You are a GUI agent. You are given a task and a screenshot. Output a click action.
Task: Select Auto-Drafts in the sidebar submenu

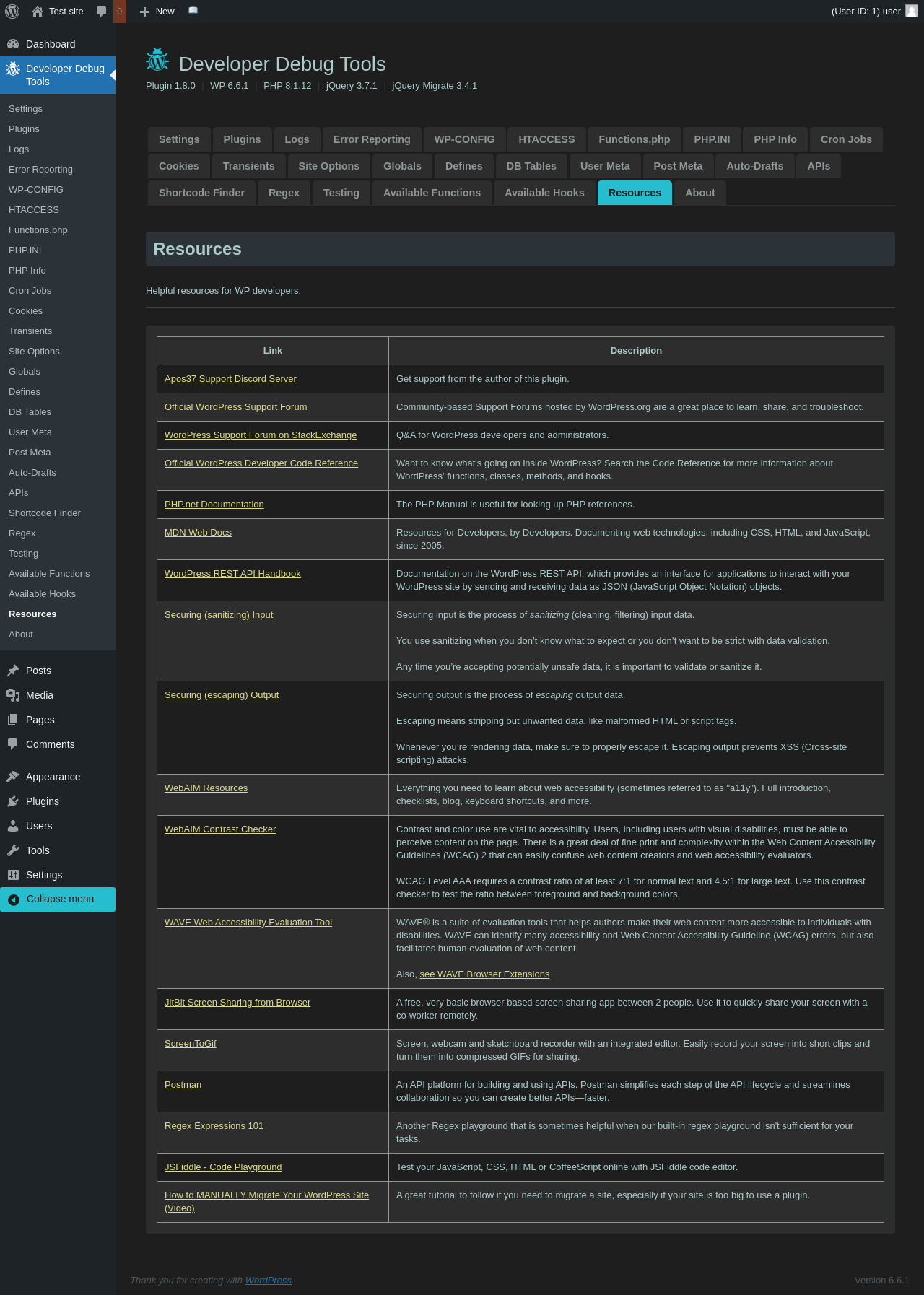click(x=58, y=473)
